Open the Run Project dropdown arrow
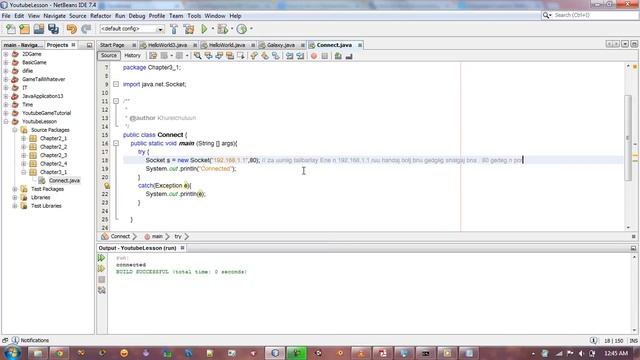The width and height of the screenshot is (640, 360). pos(212,29)
